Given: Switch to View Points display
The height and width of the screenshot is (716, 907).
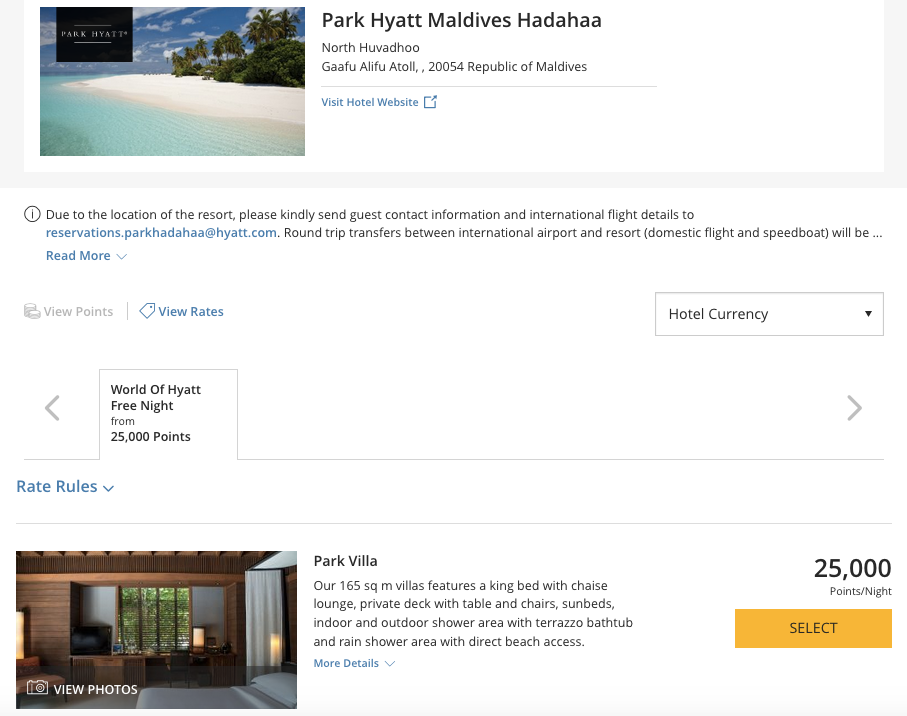Looking at the screenshot, I should [x=78, y=312].
